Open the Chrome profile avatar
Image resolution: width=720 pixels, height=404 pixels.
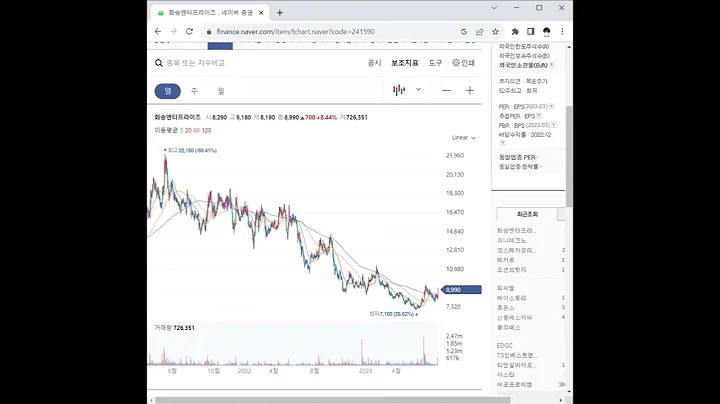tap(546, 32)
